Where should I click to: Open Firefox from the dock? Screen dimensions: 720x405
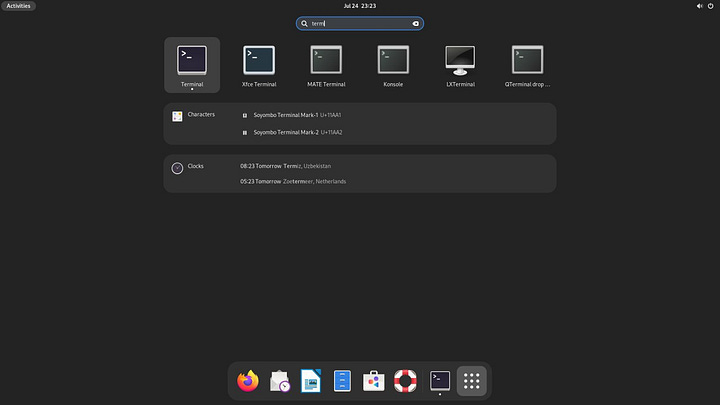point(248,381)
